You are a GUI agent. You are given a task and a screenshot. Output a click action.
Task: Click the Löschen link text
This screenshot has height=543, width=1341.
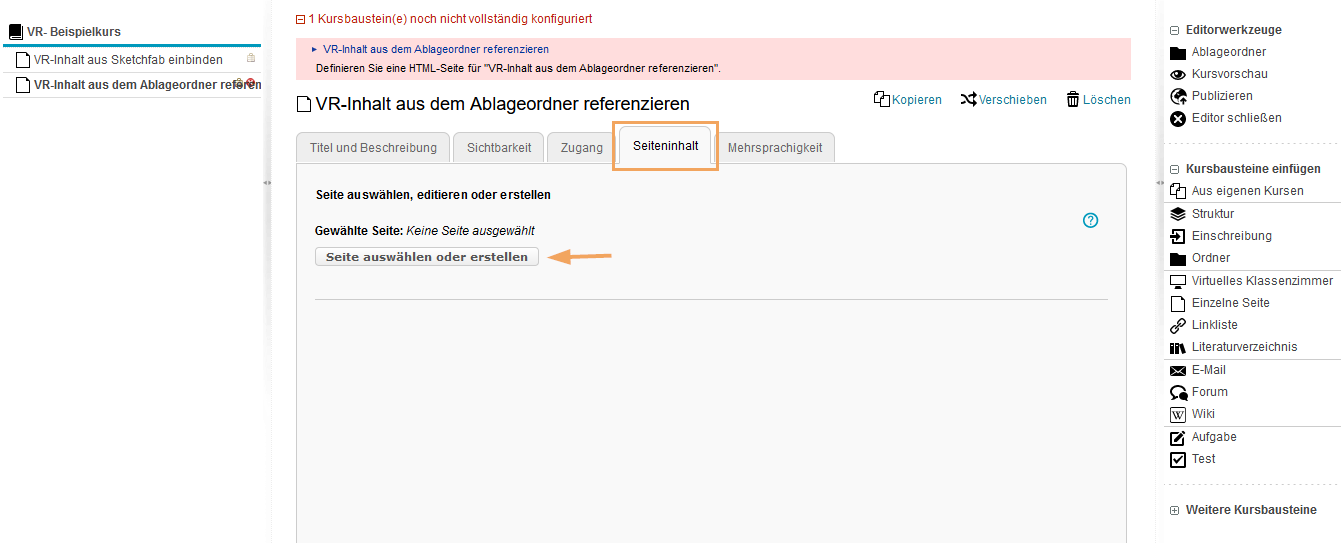(1107, 100)
